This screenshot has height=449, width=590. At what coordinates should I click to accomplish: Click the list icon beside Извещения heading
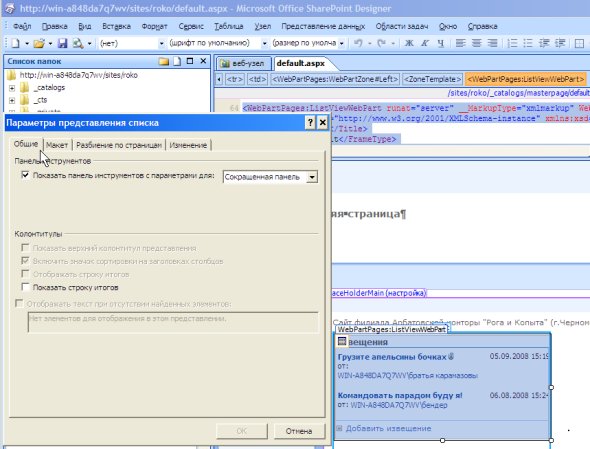point(342,341)
